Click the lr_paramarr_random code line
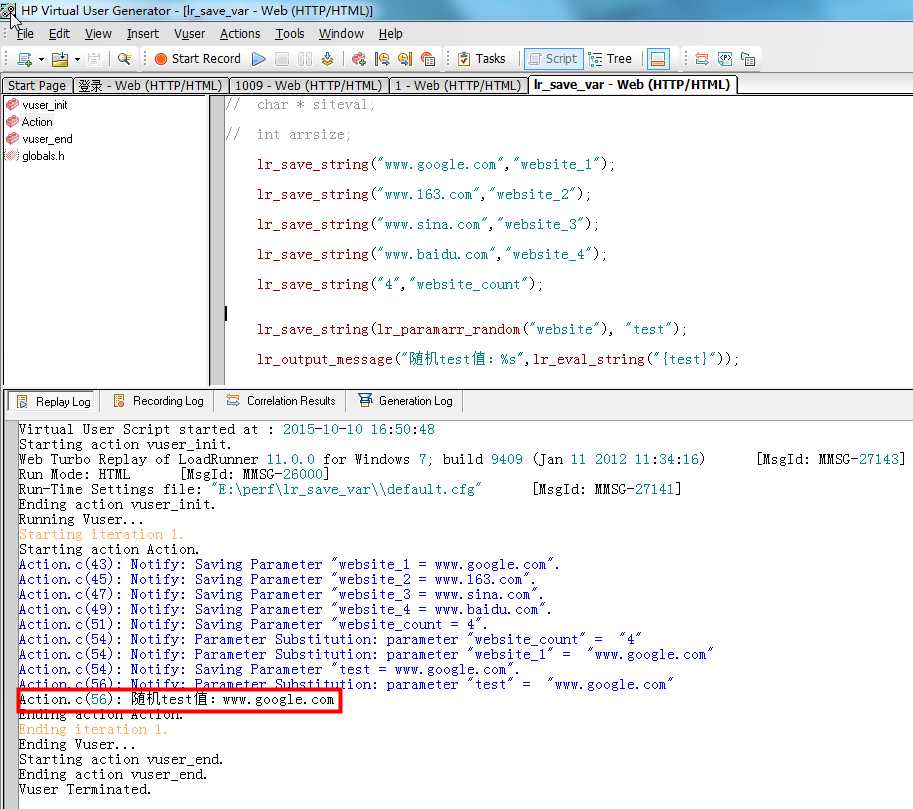The height and width of the screenshot is (809, 913). 472,330
